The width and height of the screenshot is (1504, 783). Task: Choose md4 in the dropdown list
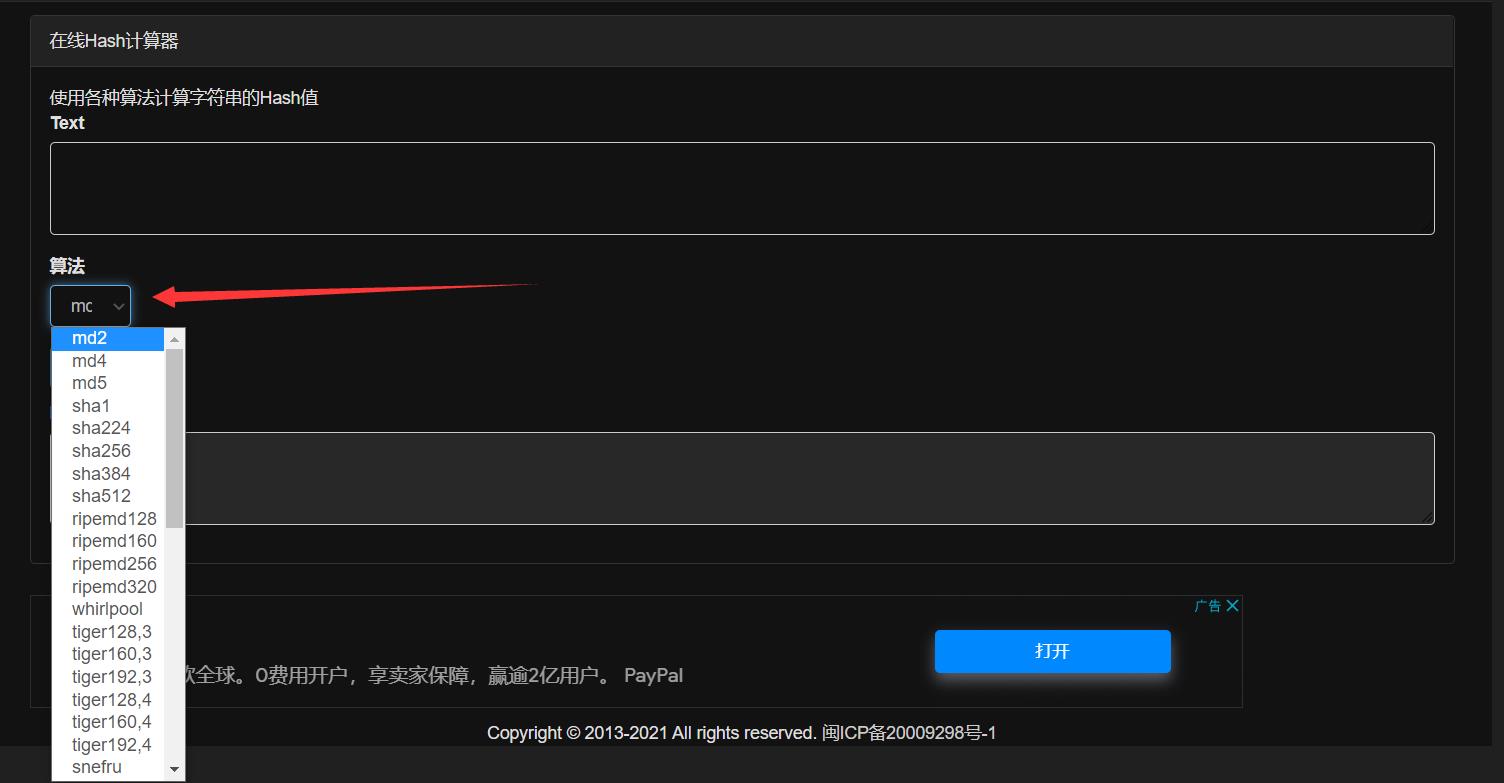tap(108, 361)
